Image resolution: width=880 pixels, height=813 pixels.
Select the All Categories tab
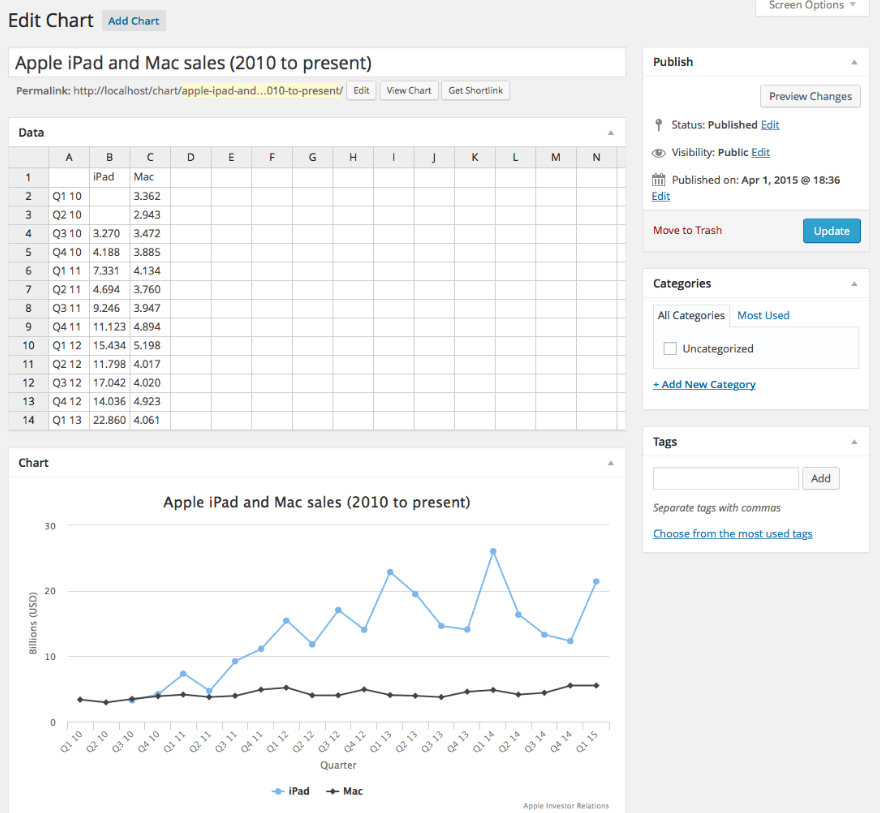691,315
